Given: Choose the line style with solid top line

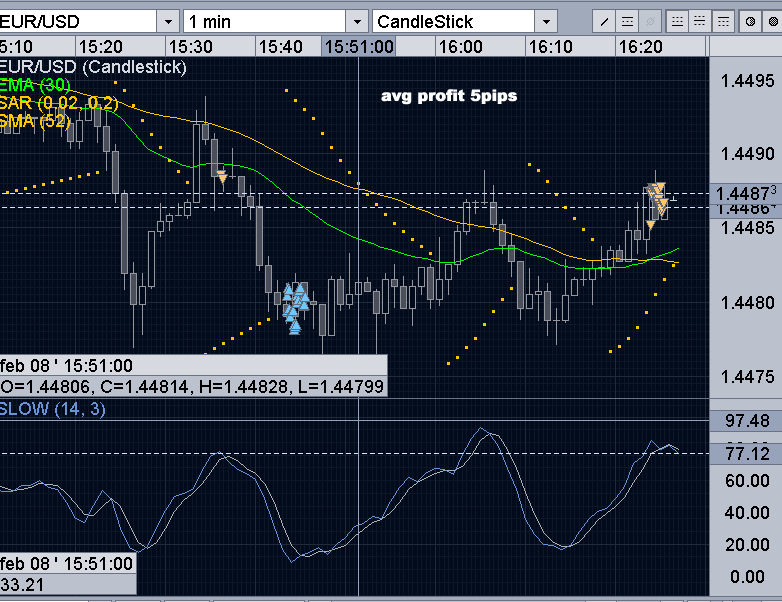Looking at the screenshot, I should coord(723,21).
